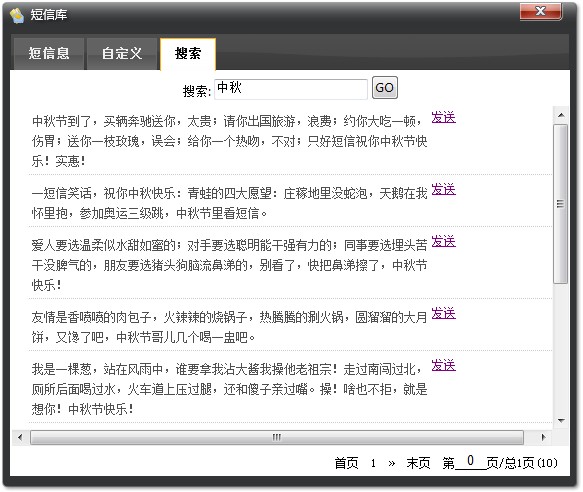This screenshot has width=583, height=492.
Task: Click the 短信库 app icon in title bar
Action: point(17,15)
